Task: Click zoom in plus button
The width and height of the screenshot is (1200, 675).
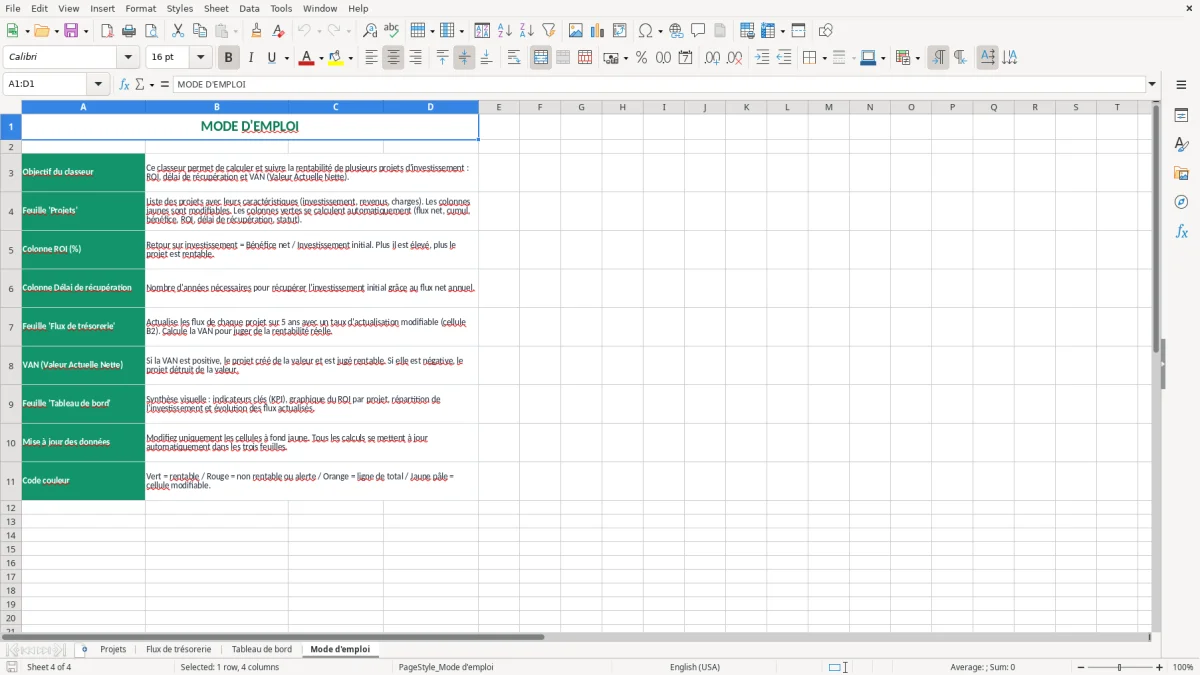Action: pos(1160,667)
